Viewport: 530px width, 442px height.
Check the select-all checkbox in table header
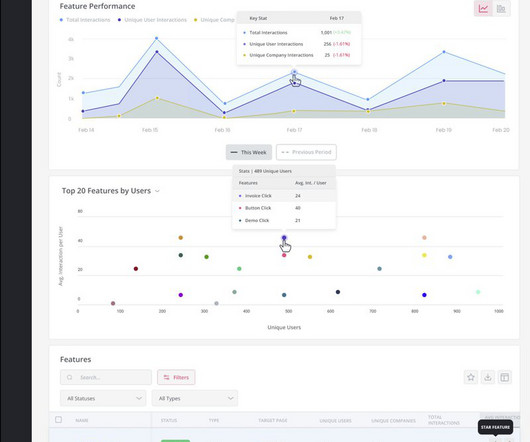click(x=58, y=420)
